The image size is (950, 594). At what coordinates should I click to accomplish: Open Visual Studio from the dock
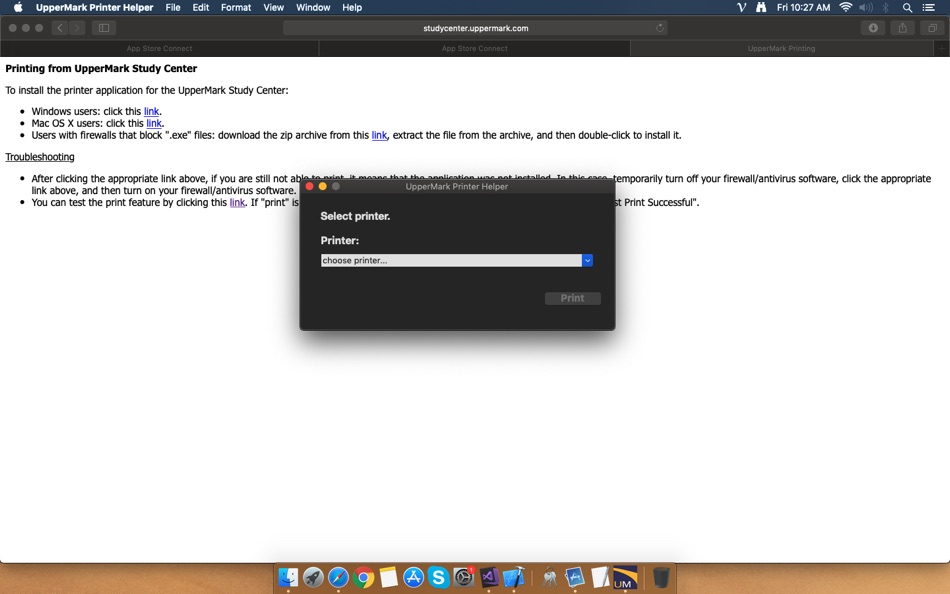tap(489, 577)
